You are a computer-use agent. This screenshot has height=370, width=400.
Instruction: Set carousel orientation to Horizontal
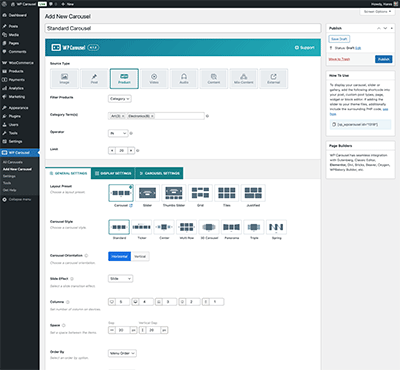pyautogui.click(x=119, y=256)
